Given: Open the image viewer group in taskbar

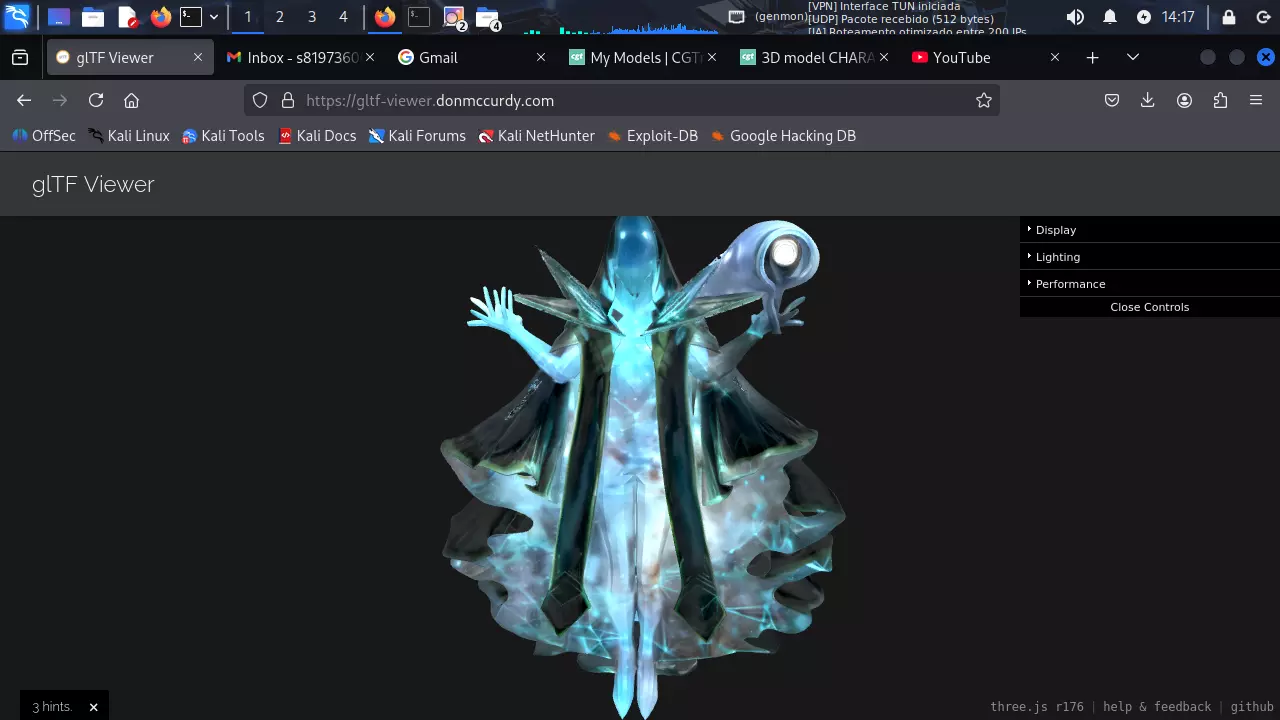Looking at the screenshot, I should click(x=455, y=18).
